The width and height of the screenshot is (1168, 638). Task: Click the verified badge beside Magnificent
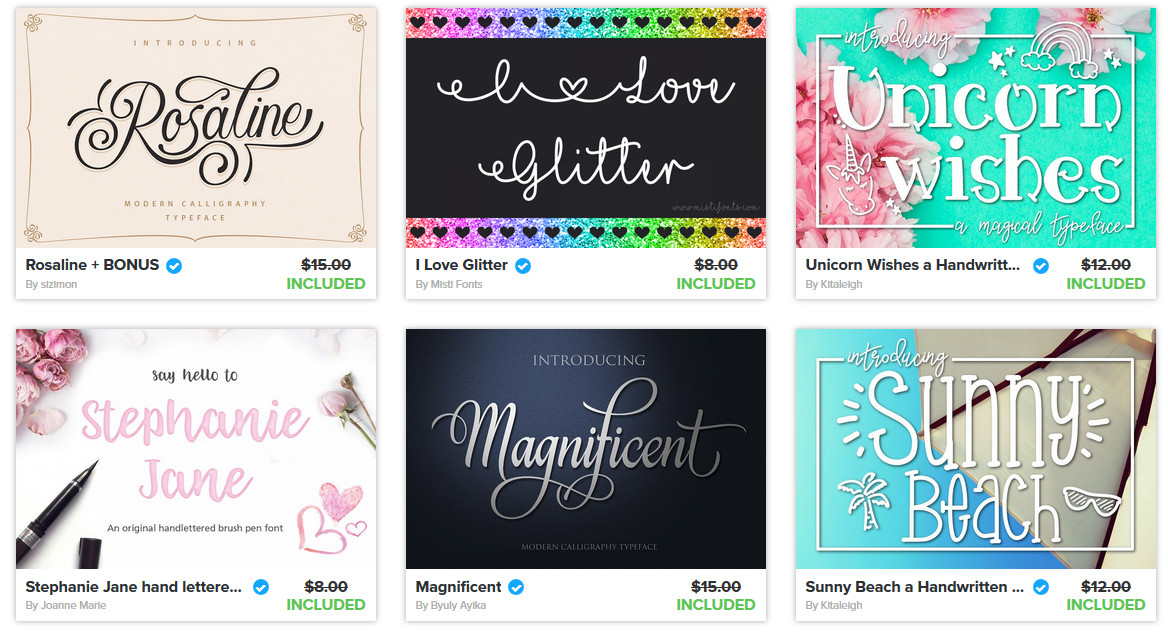pyautogui.click(x=516, y=587)
